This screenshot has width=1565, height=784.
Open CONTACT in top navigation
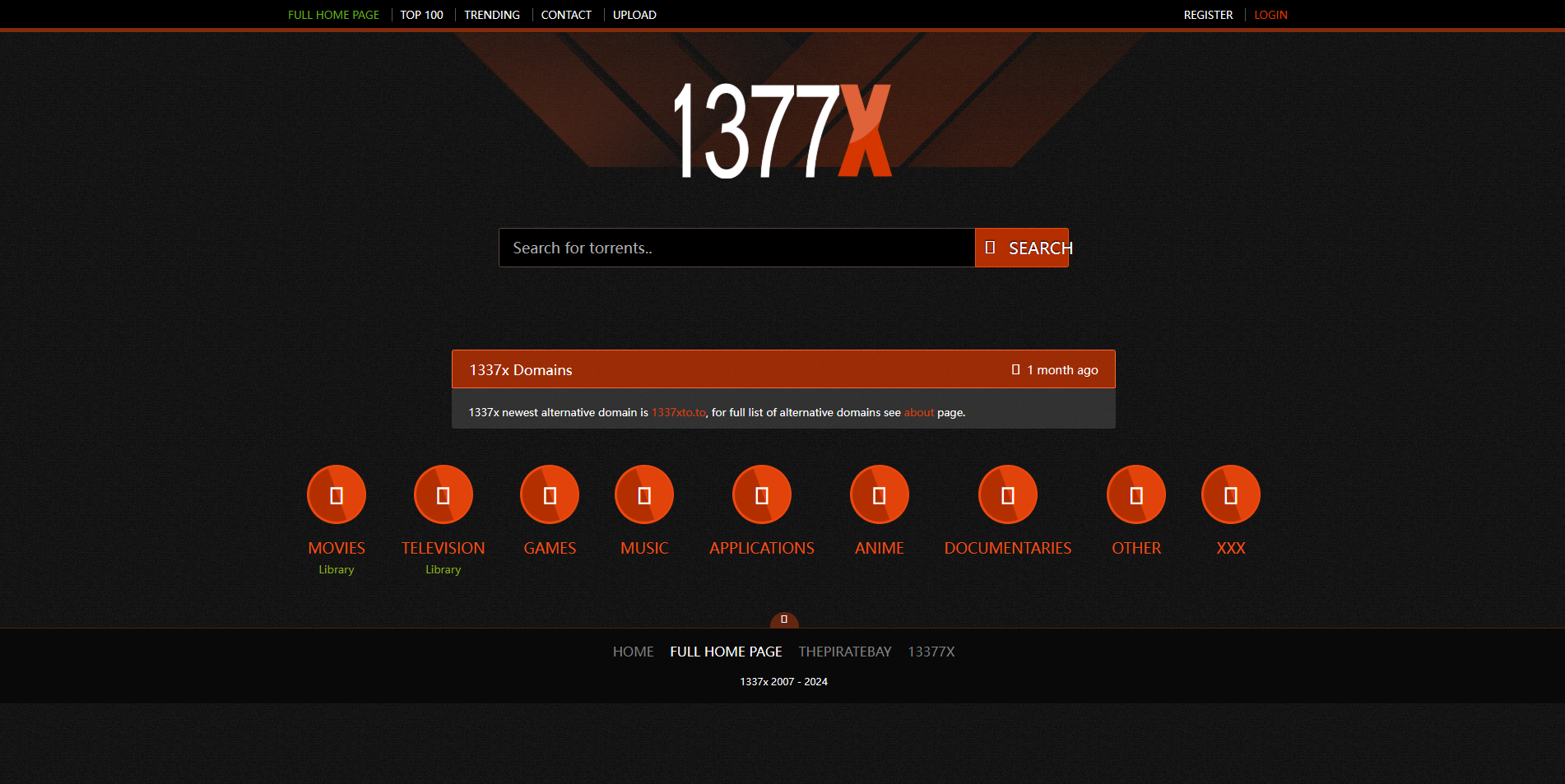(566, 15)
